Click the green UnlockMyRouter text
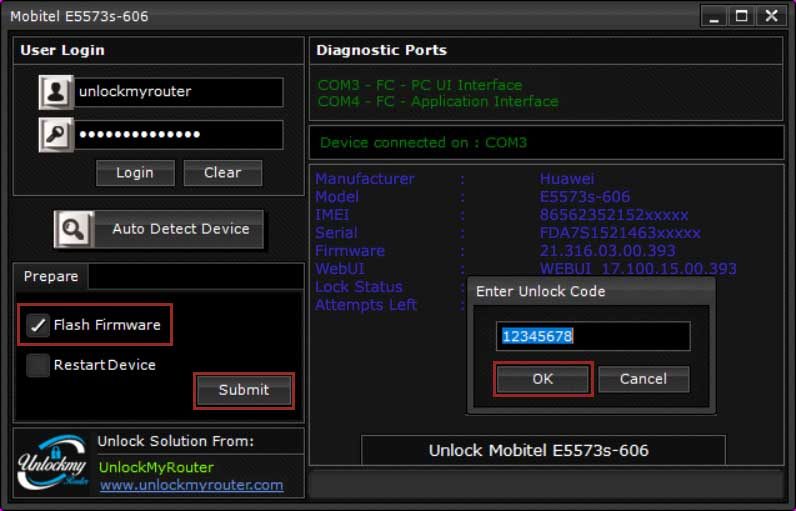 click(x=156, y=467)
